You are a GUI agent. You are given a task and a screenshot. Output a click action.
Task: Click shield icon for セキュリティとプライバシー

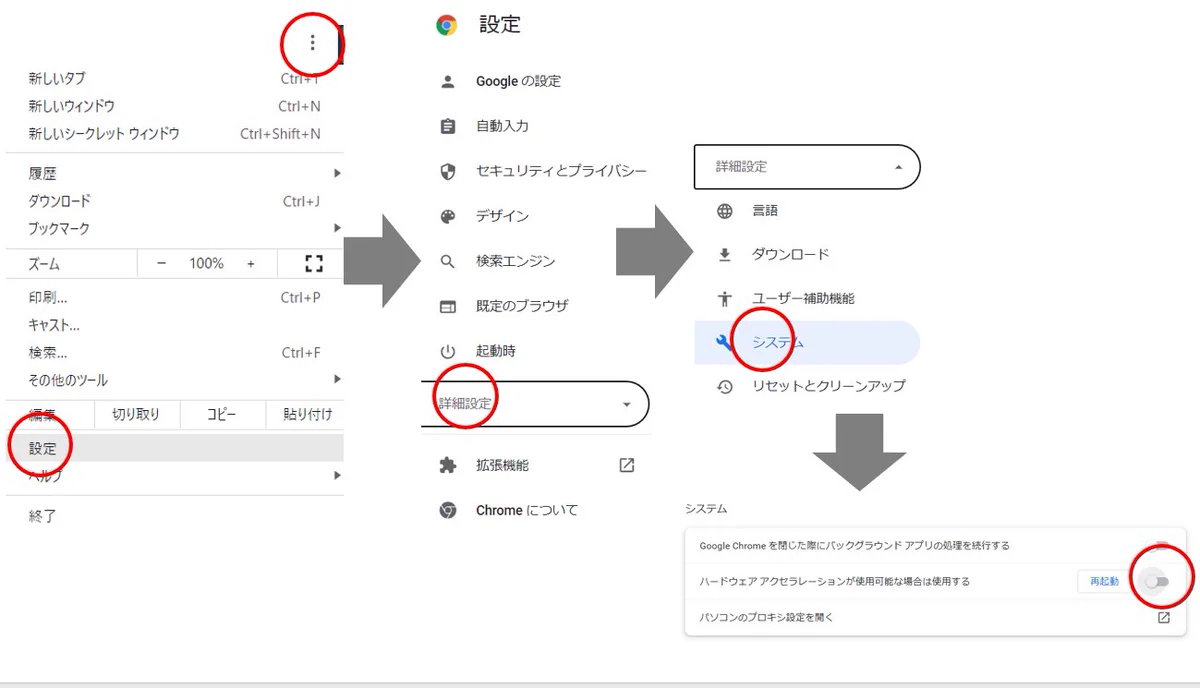click(448, 171)
